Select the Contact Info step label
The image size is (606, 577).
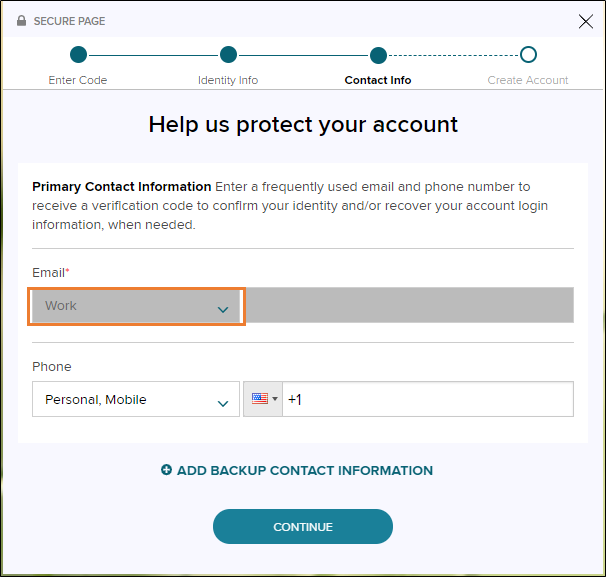(x=378, y=80)
